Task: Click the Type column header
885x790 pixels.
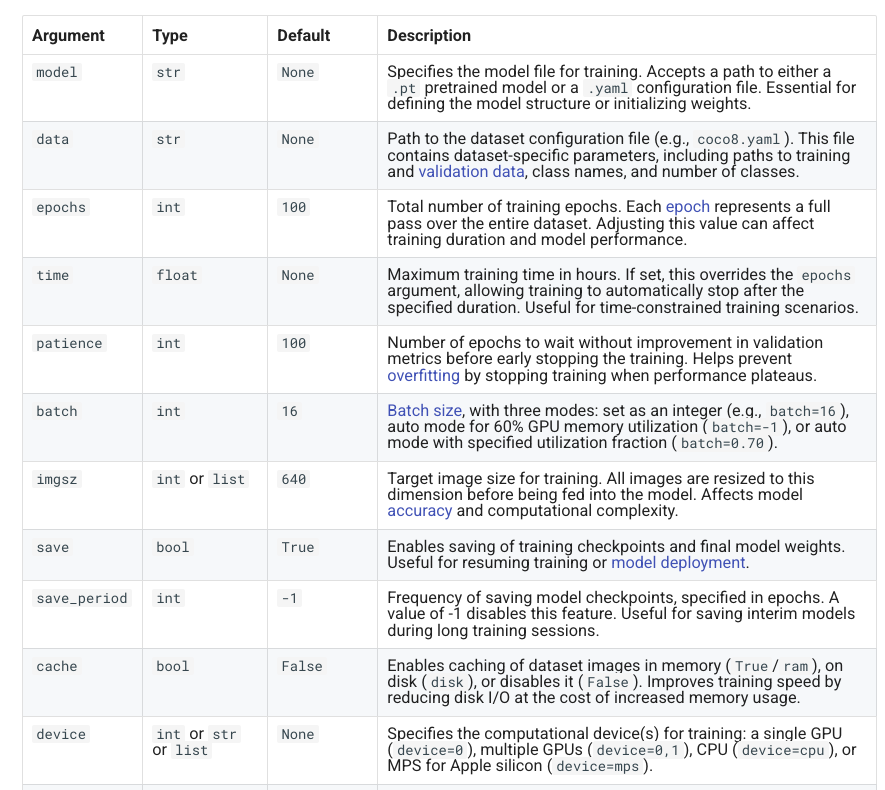Action: (x=170, y=36)
